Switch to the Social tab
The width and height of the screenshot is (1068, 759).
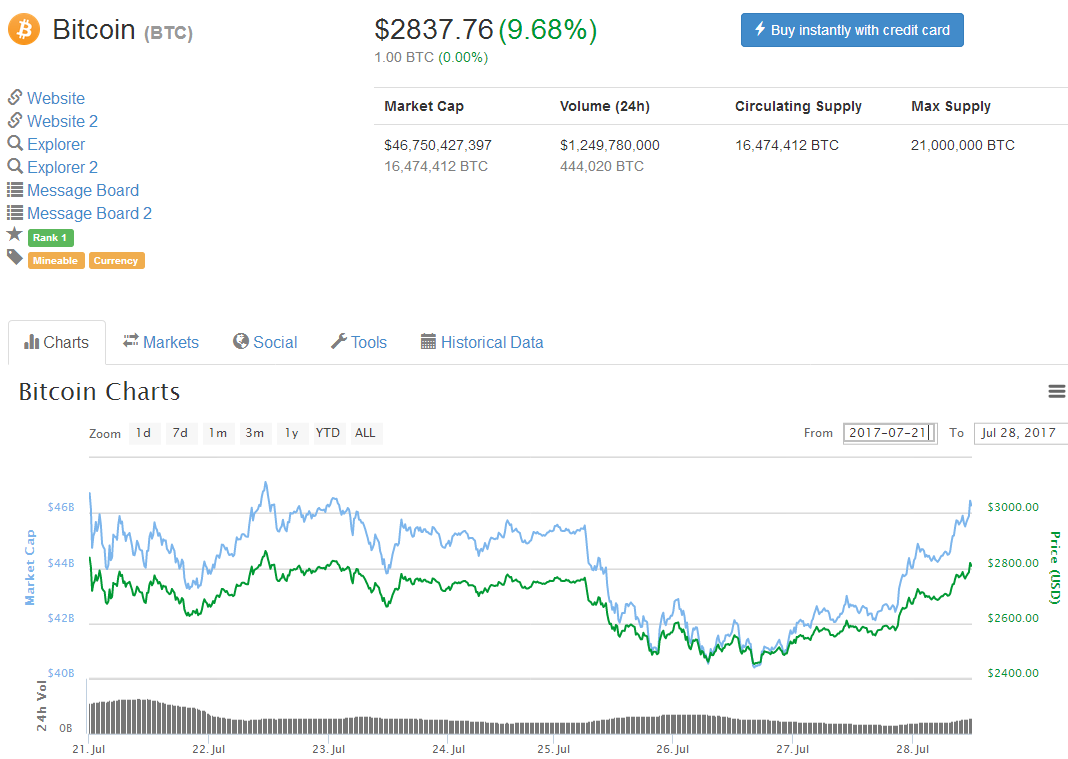click(x=265, y=342)
